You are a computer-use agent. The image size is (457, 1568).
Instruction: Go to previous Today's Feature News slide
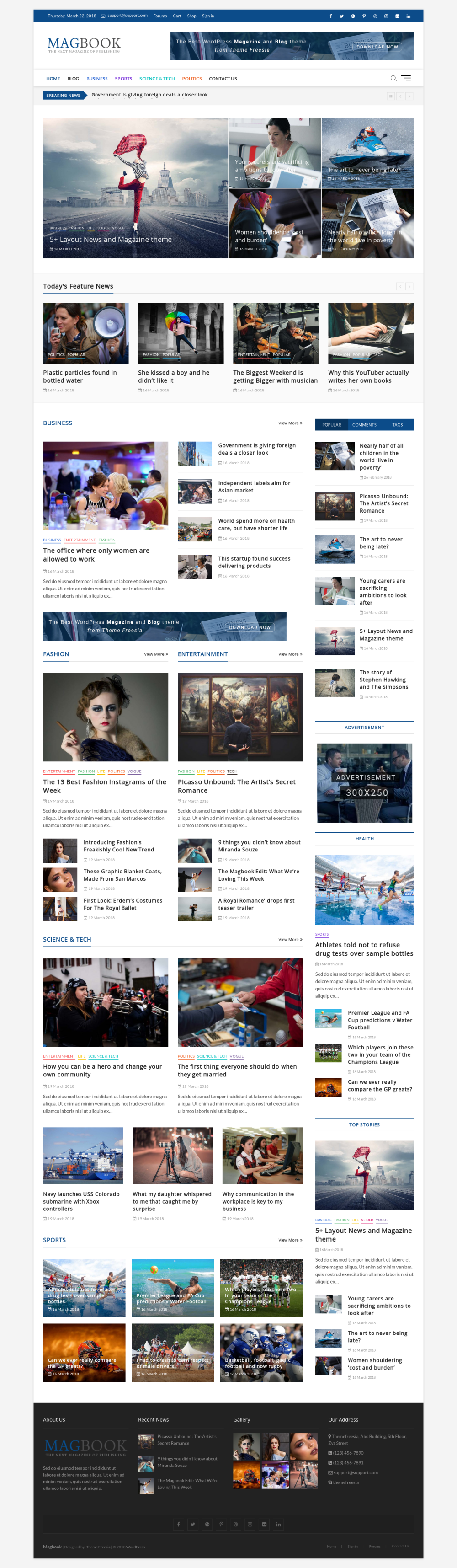point(400,286)
